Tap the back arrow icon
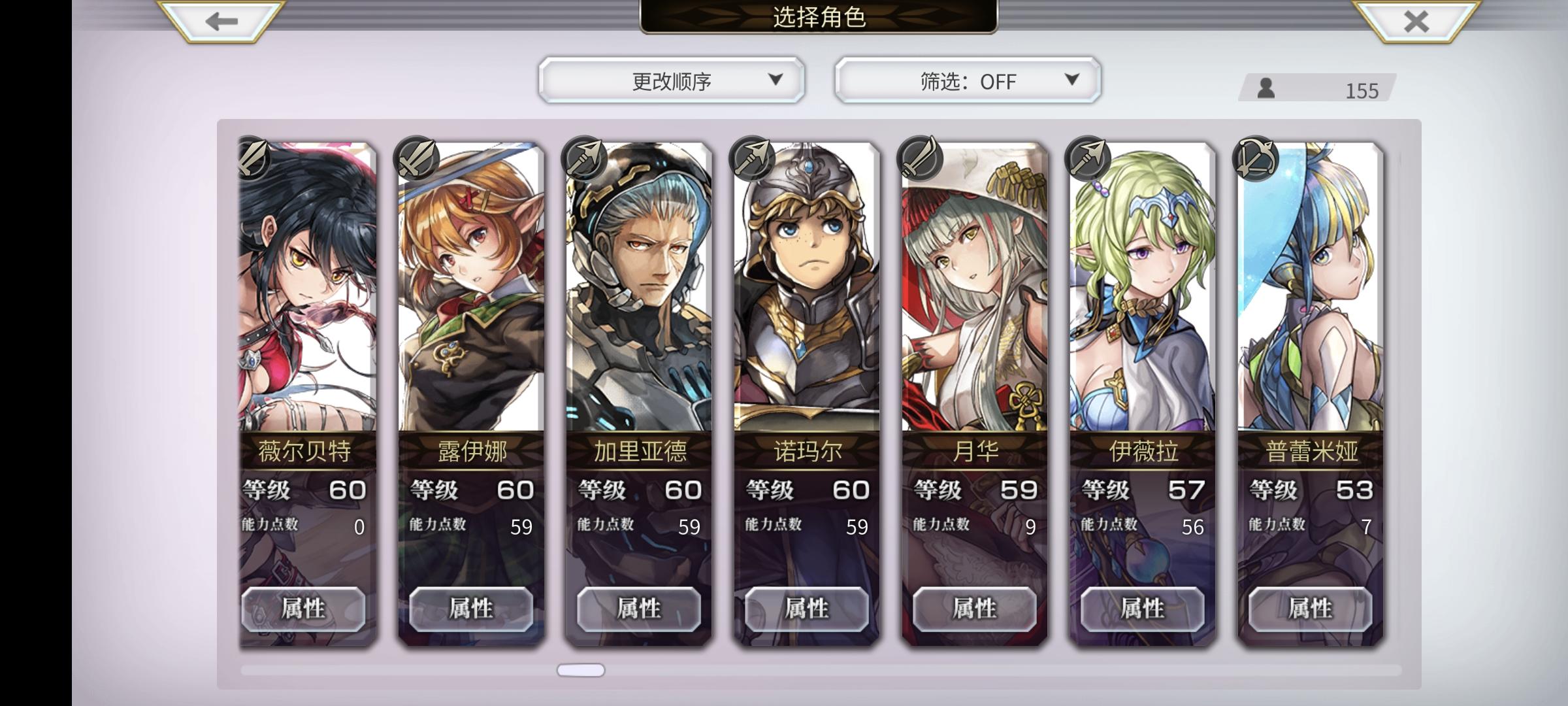1568x706 pixels. click(x=221, y=21)
